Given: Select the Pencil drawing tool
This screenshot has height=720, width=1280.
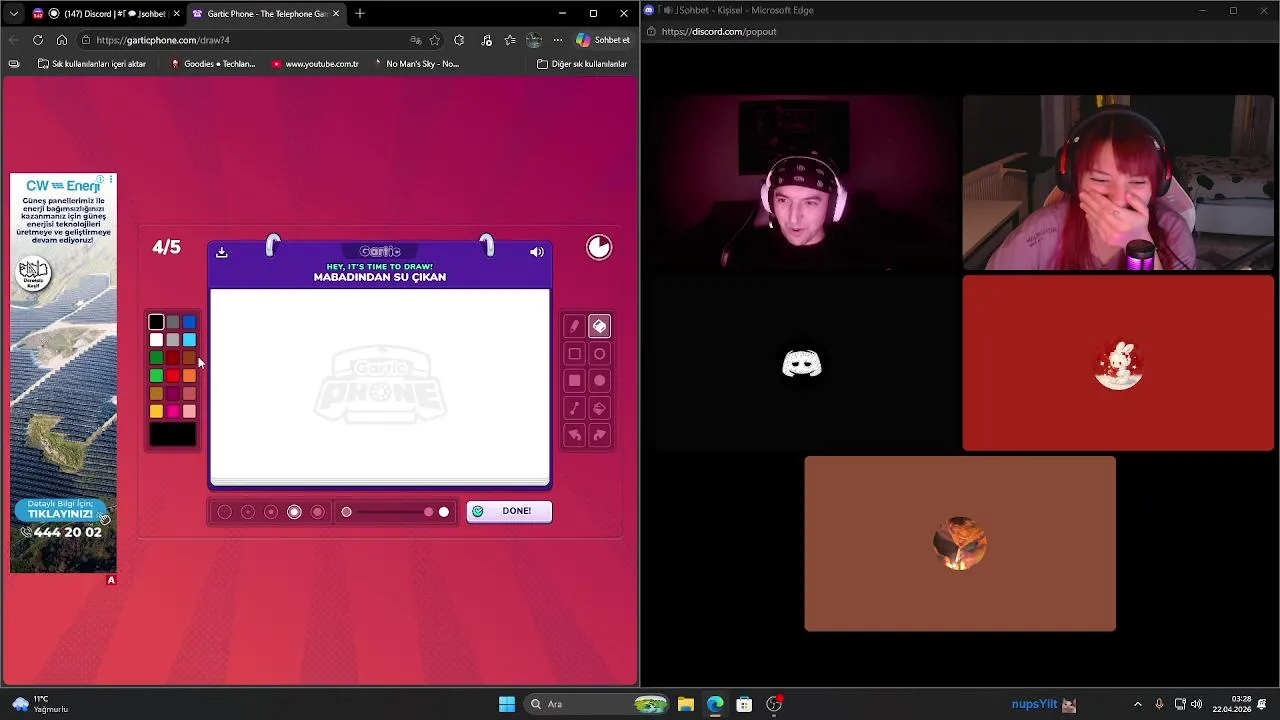Looking at the screenshot, I should [574, 326].
